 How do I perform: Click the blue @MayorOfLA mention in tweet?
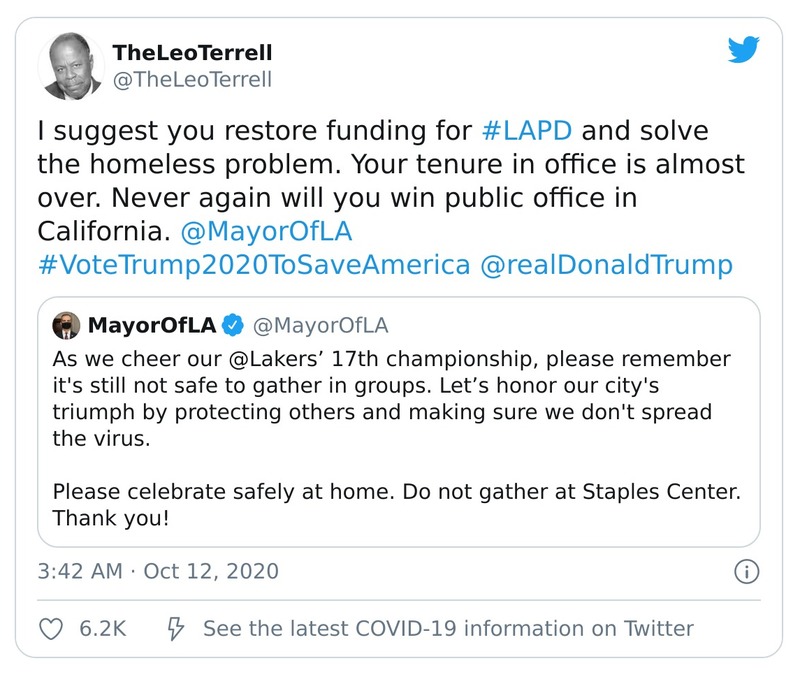click(x=265, y=231)
